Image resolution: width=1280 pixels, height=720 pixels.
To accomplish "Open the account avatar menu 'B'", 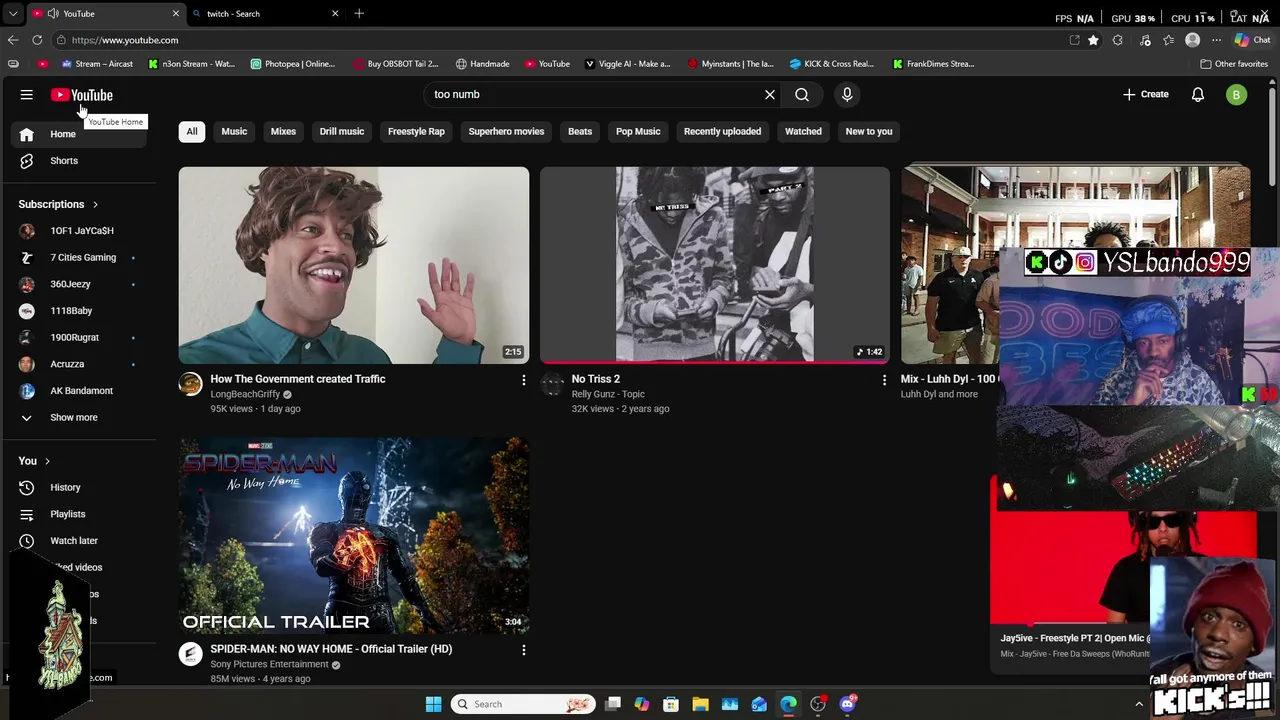I will 1237,95.
